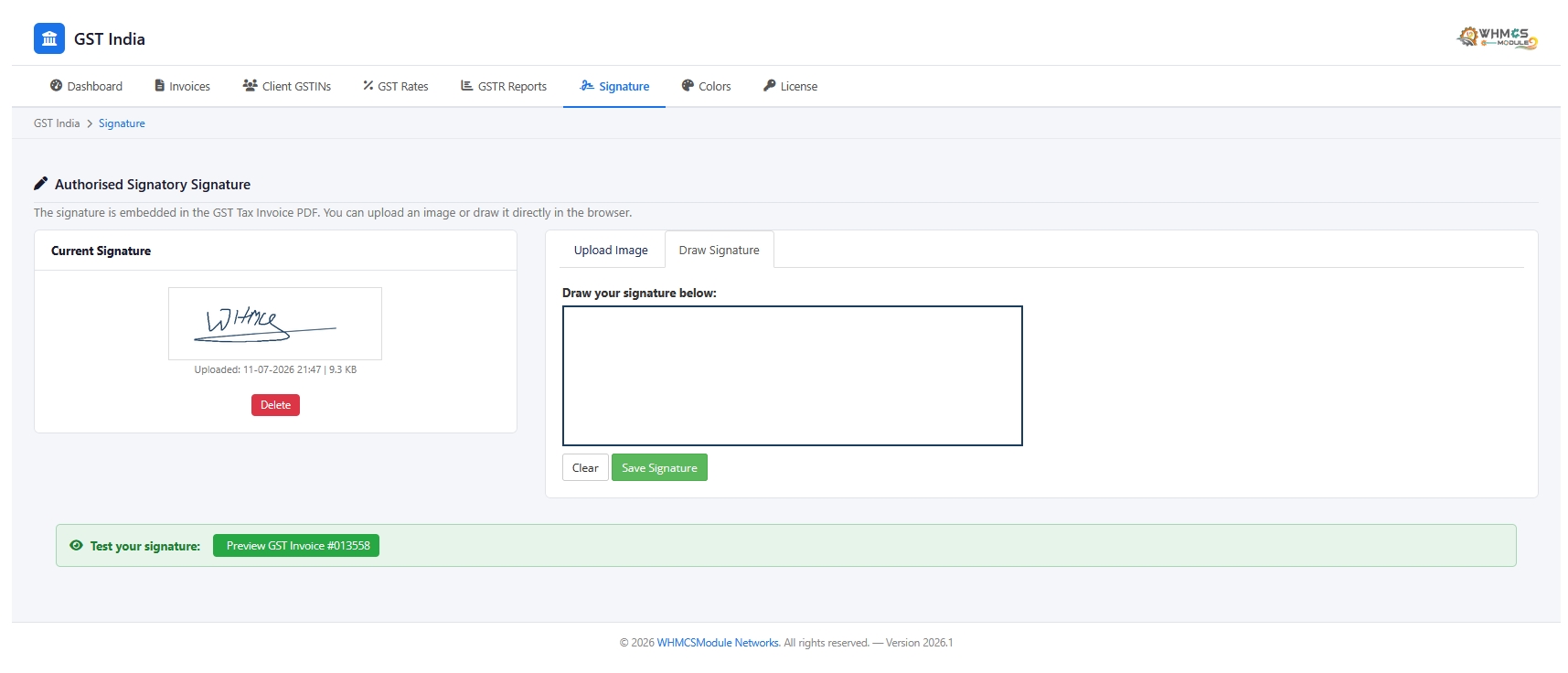Click the GST India bank building logo icon

[x=49, y=38]
